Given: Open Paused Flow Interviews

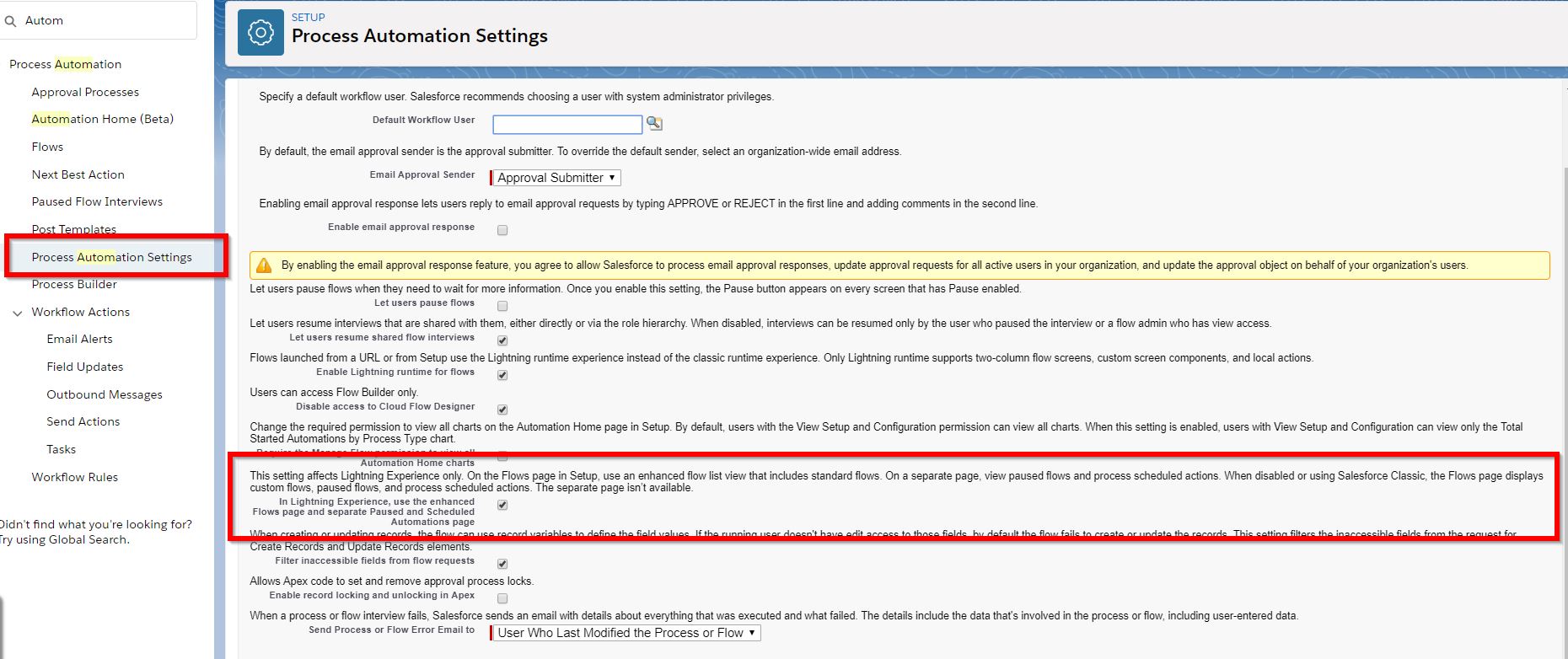Looking at the screenshot, I should (97, 201).
